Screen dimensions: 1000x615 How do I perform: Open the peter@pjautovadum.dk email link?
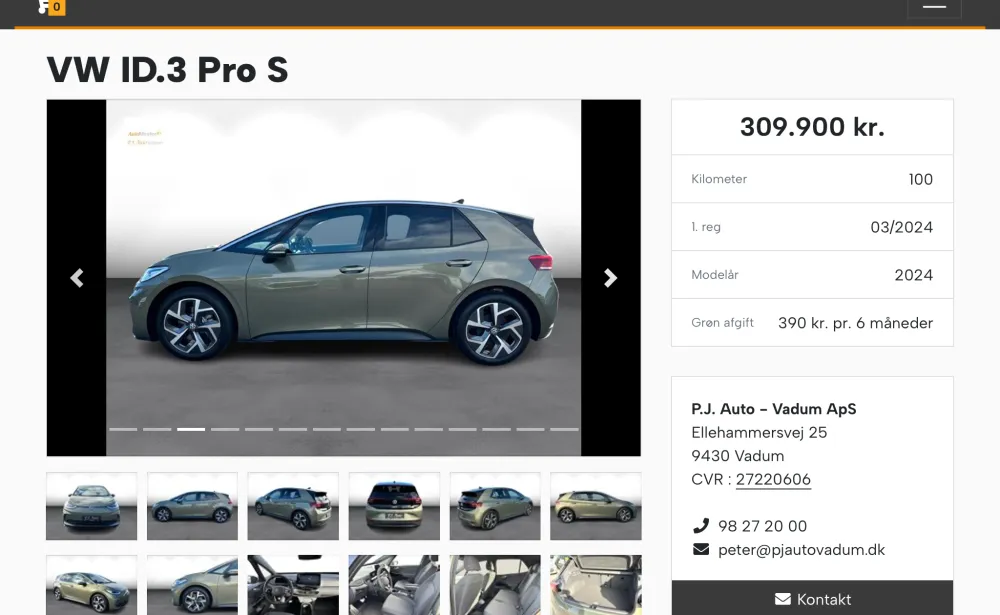click(x=802, y=550)
